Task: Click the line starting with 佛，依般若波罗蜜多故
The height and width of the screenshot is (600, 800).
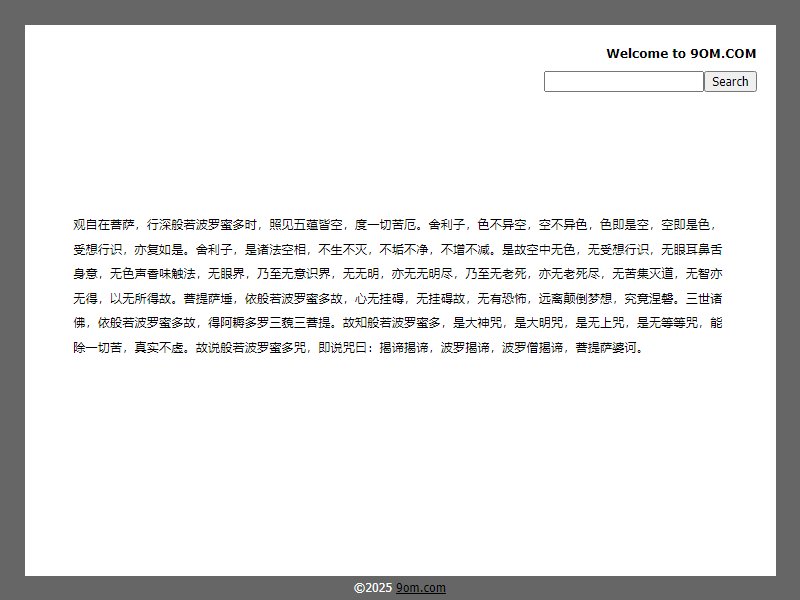Action: coord(397,323)
